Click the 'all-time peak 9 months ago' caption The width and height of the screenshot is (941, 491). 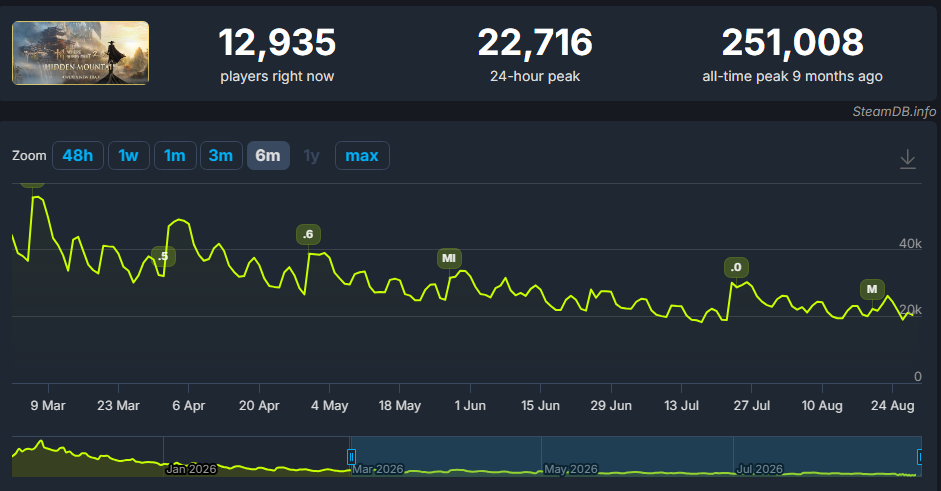coord(792,76)
